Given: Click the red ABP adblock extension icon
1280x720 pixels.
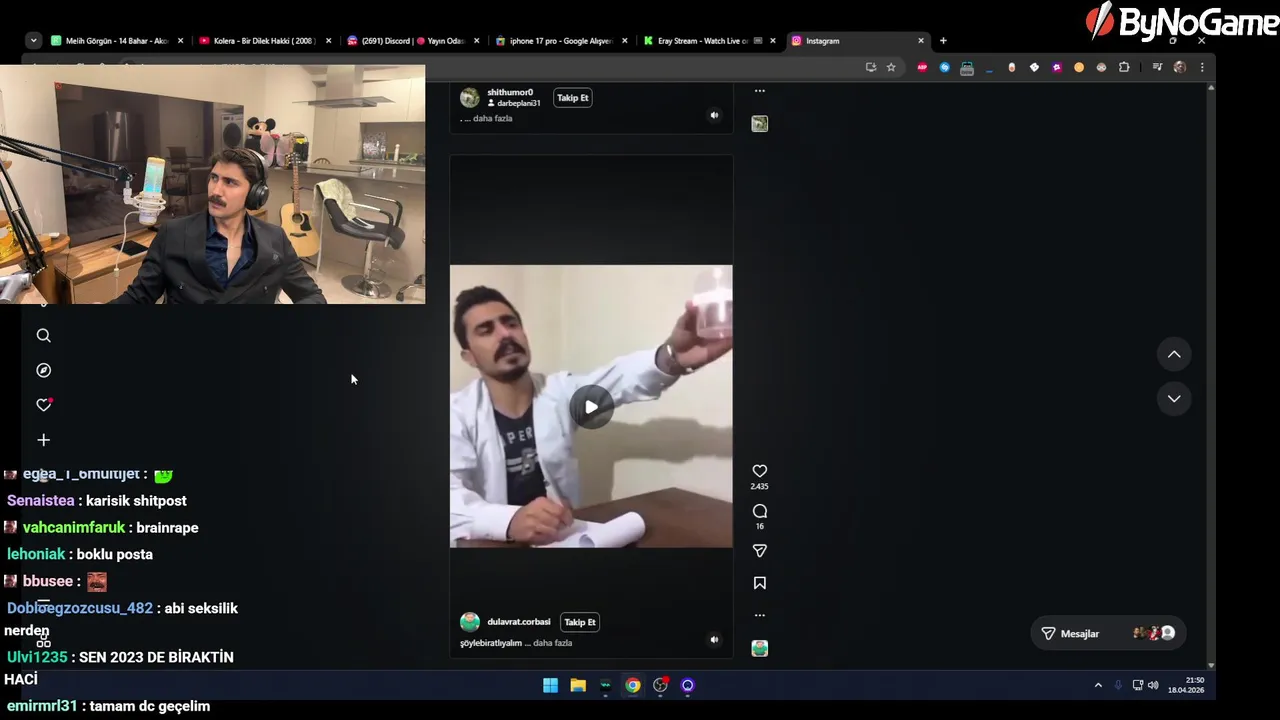Looking at the screenshot, I should coord(922,67).
